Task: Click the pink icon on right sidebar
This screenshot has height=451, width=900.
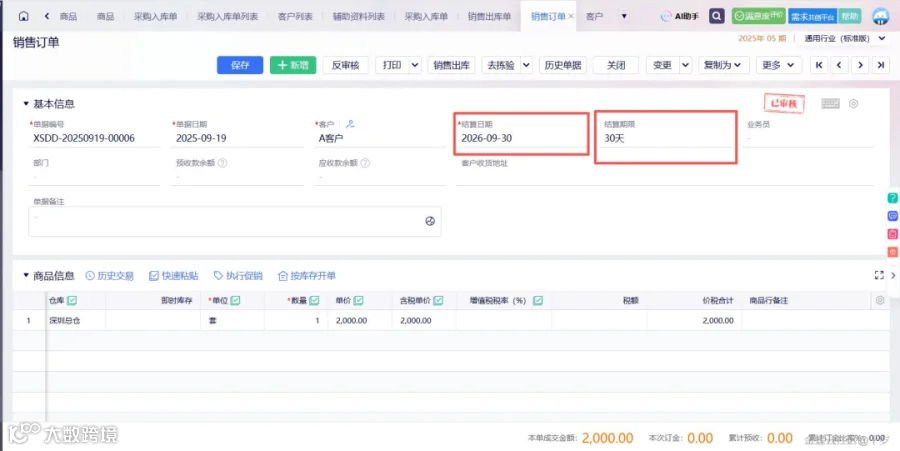Action: (893, 234)
